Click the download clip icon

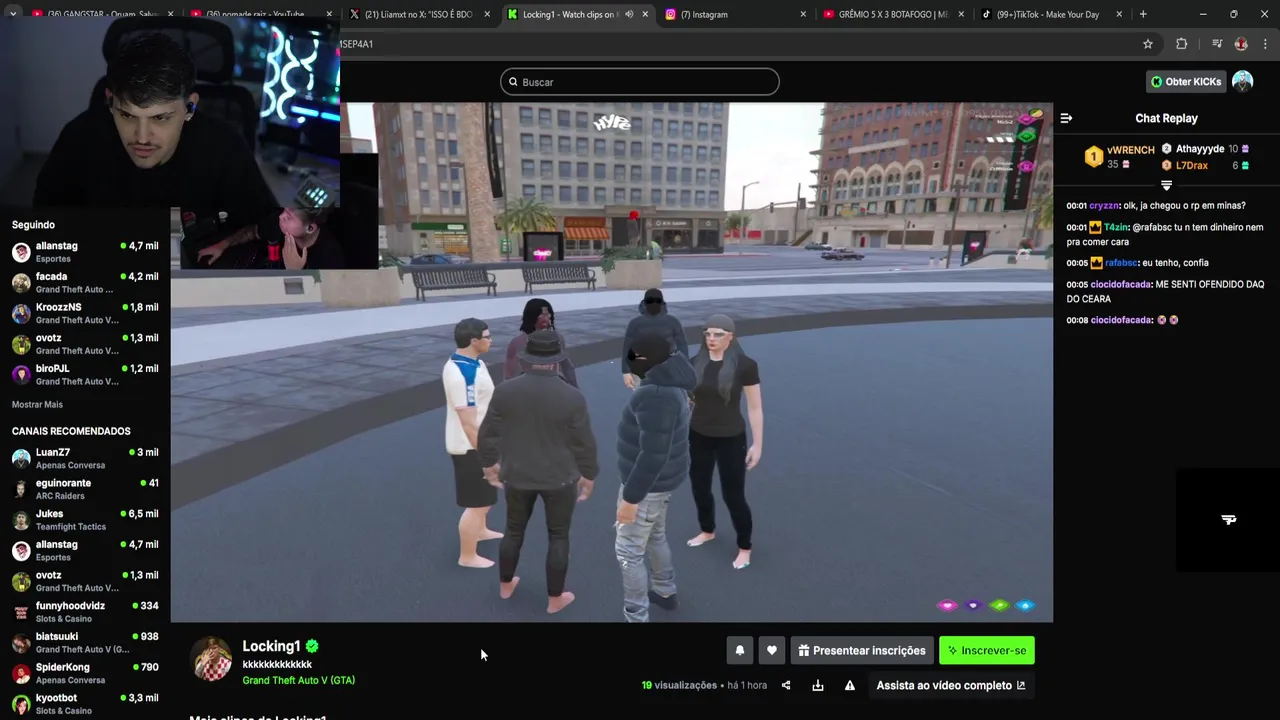818,685
